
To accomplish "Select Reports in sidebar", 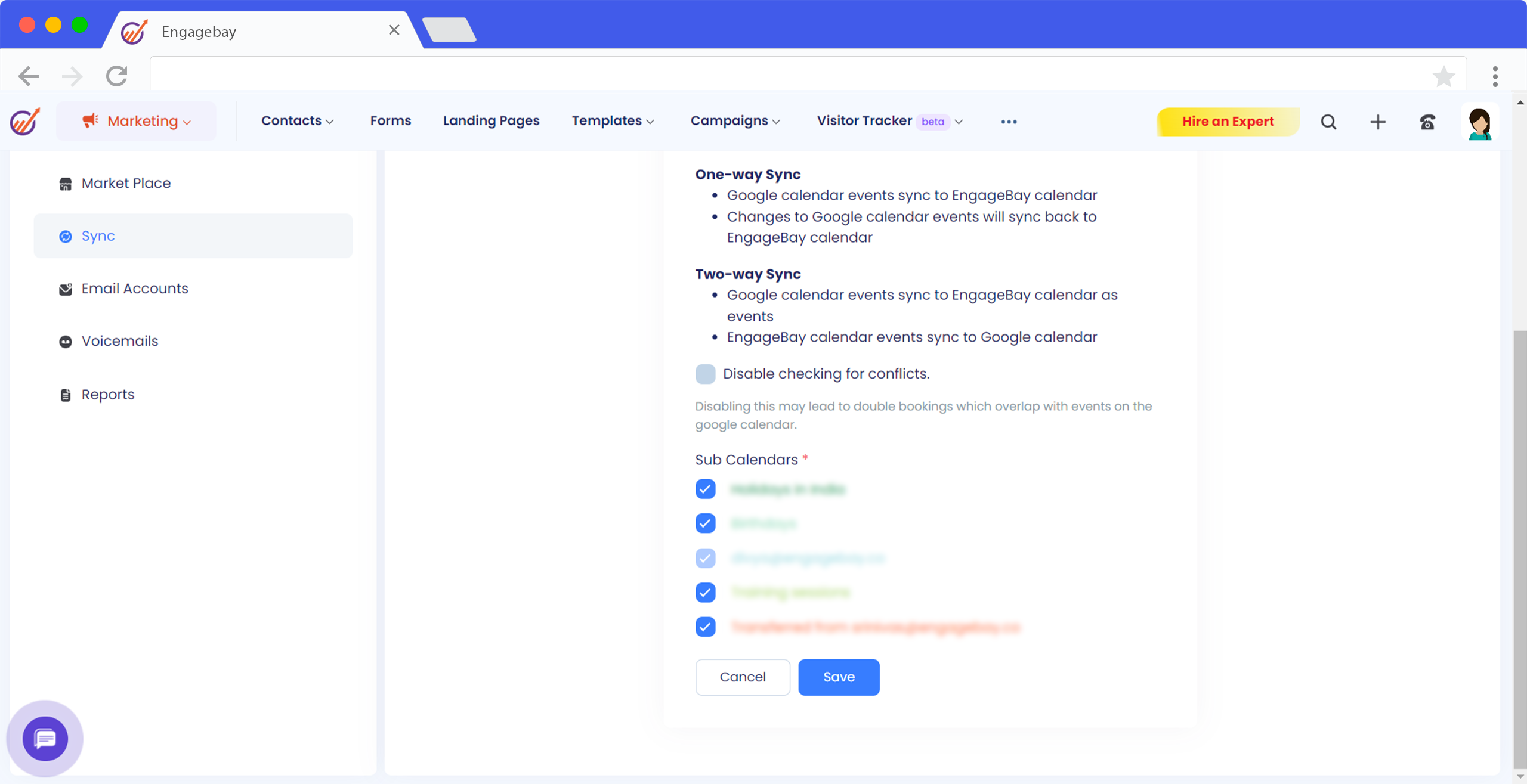I will (193, 395).
